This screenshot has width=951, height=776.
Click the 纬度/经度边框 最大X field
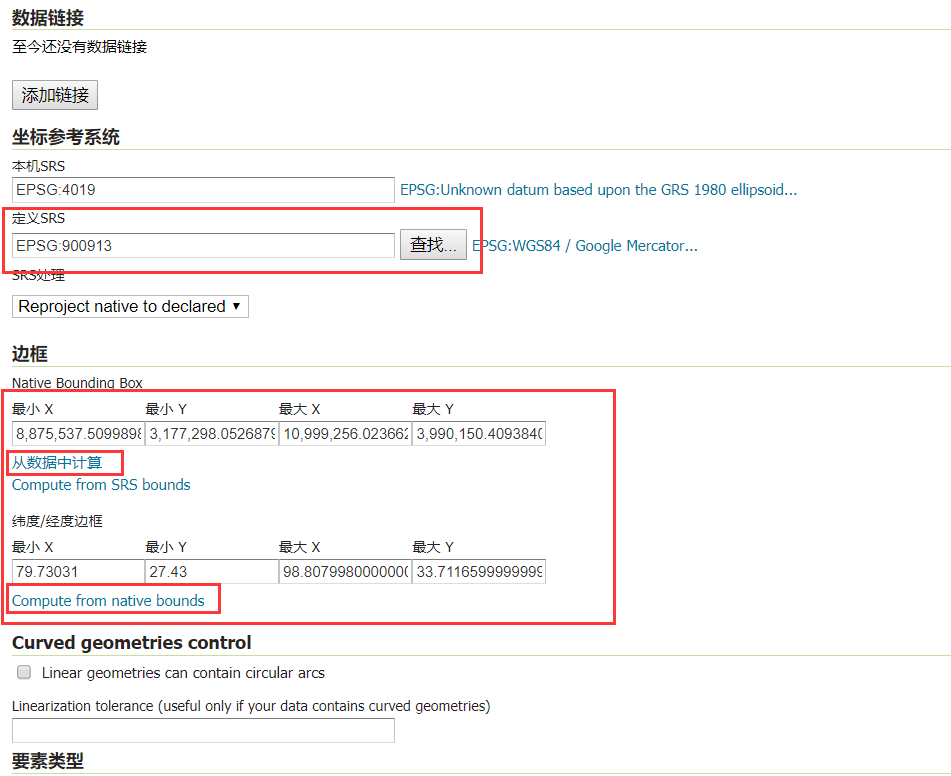point(339,571)
